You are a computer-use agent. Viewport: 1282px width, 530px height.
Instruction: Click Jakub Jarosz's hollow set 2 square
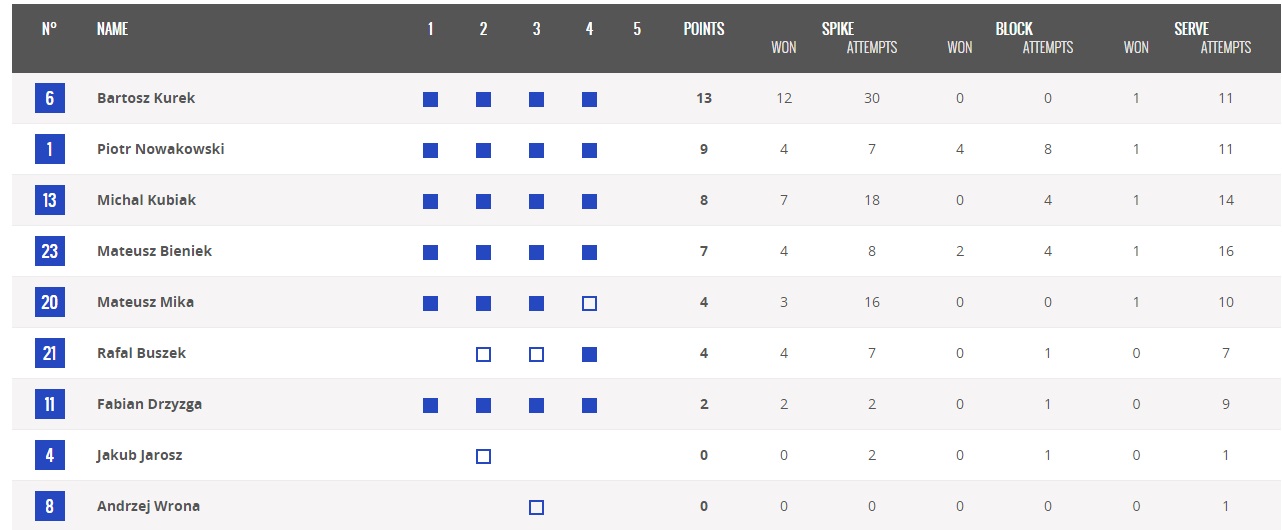click(483, 456)
